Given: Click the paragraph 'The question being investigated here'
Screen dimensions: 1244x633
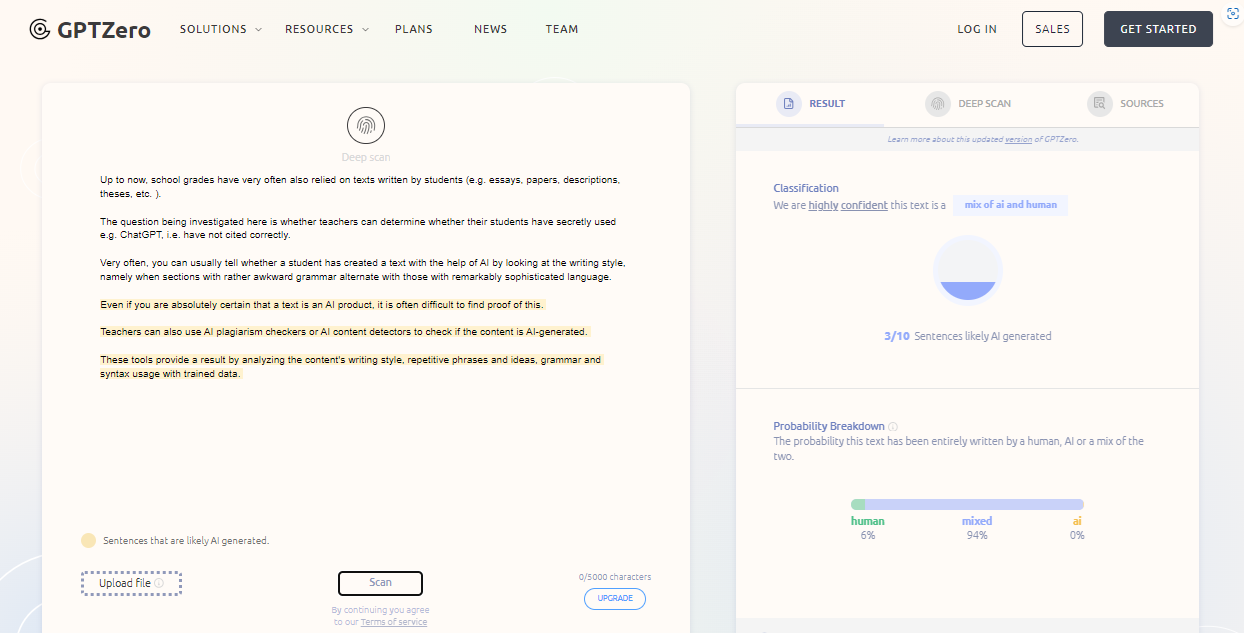Looking at the screenshot, I should [358, 228].
